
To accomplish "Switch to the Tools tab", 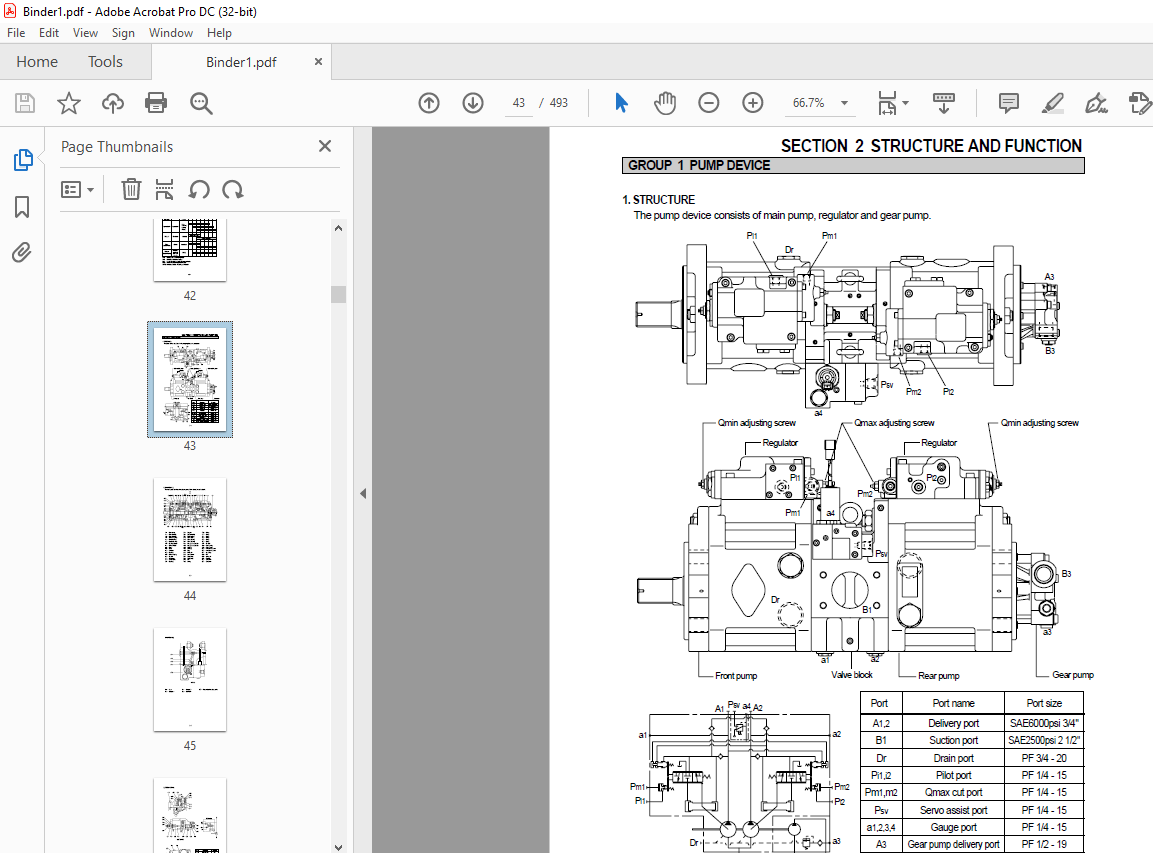I will tap(105, 62).
